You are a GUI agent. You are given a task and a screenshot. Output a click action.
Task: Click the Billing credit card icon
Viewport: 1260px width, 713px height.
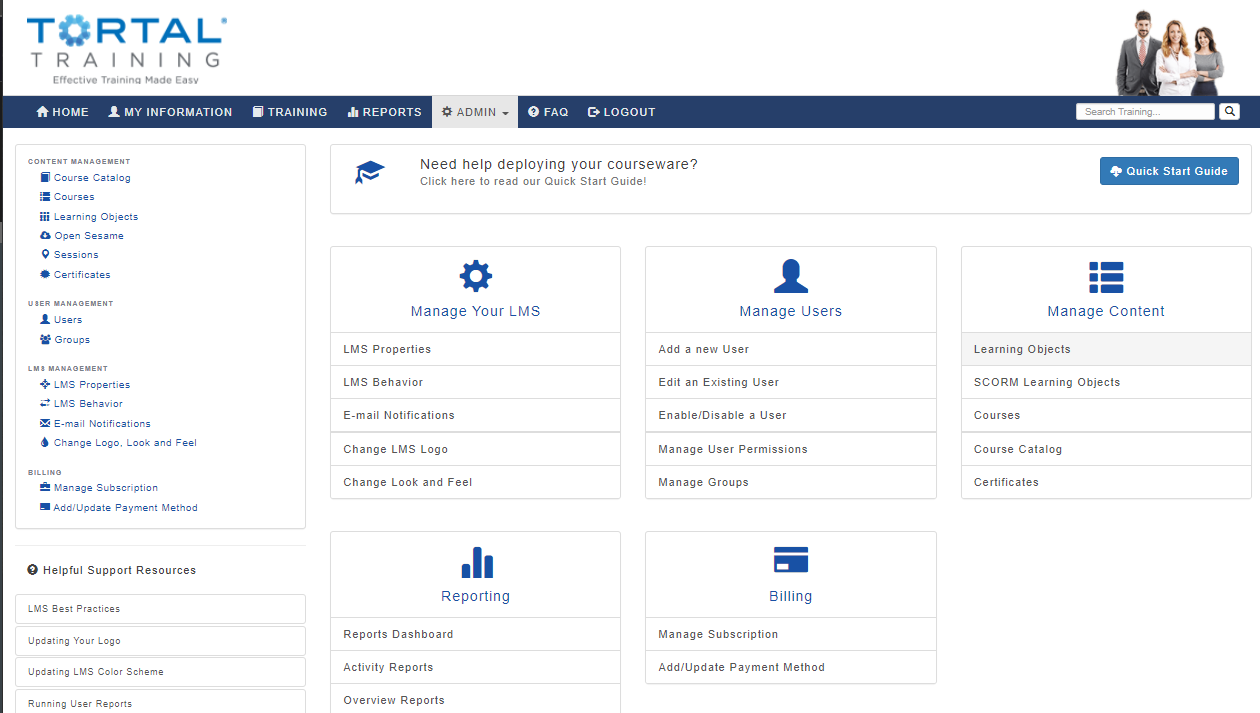click(791, 560)
